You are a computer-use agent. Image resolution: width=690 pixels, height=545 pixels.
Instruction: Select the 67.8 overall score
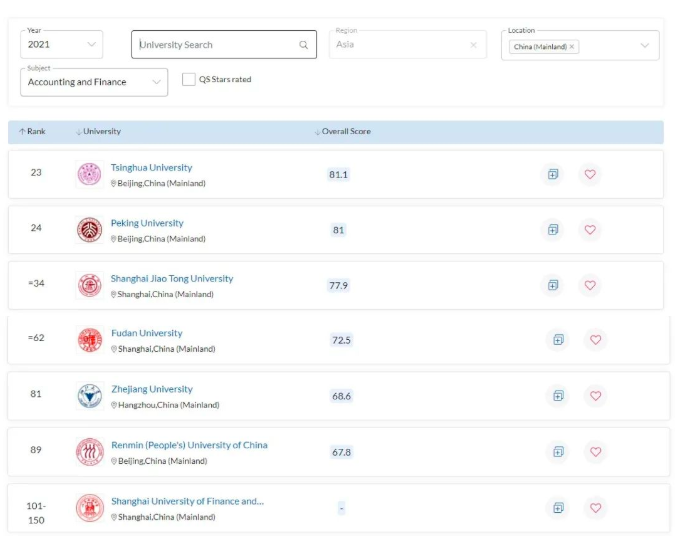[x=341, y=453]
